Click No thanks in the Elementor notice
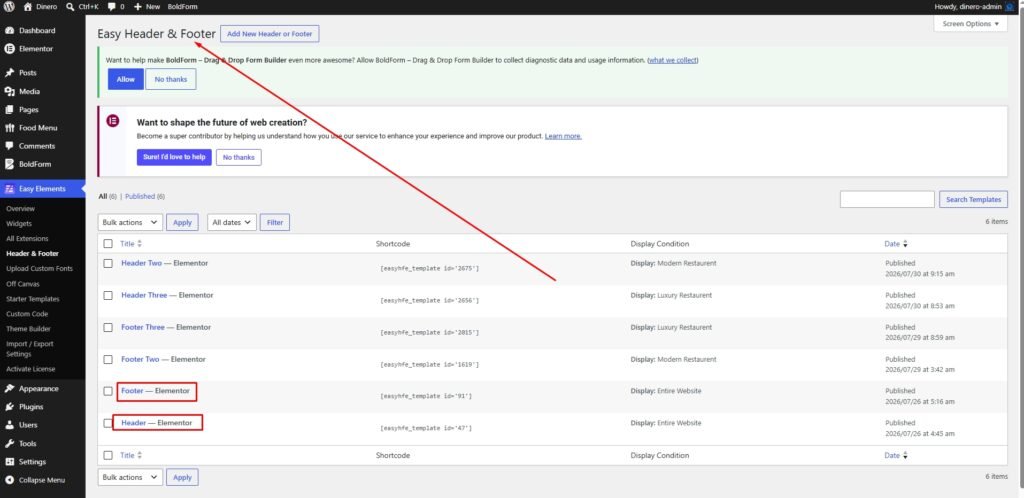1024x498 pixels. 239,157
